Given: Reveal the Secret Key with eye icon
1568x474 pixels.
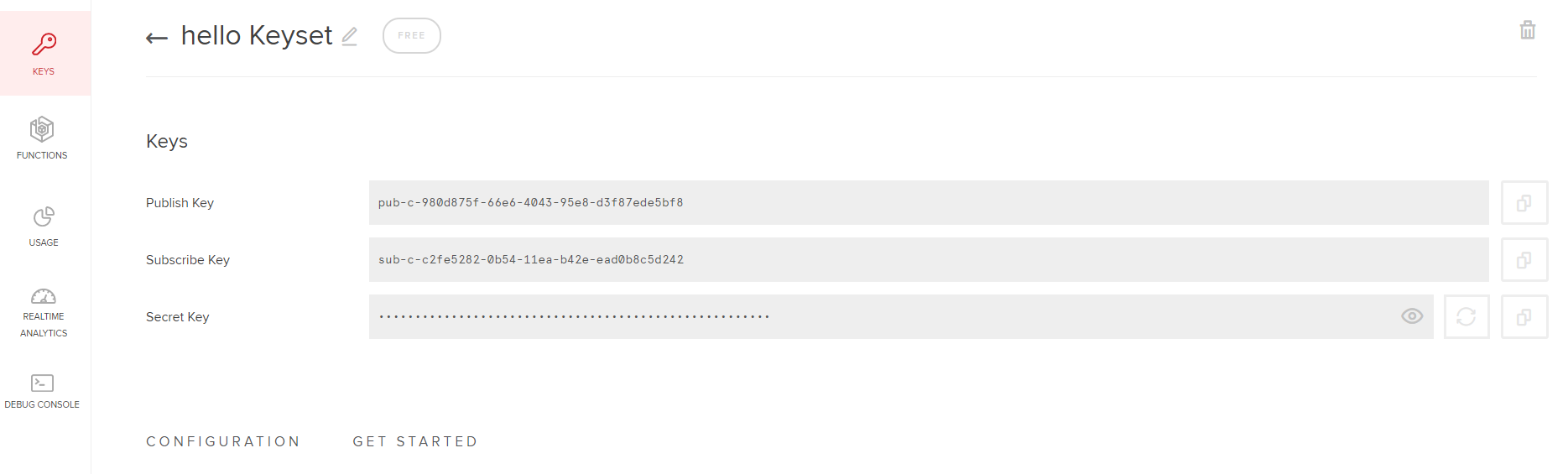Looking at the screenshot, I should [1412, 316].
